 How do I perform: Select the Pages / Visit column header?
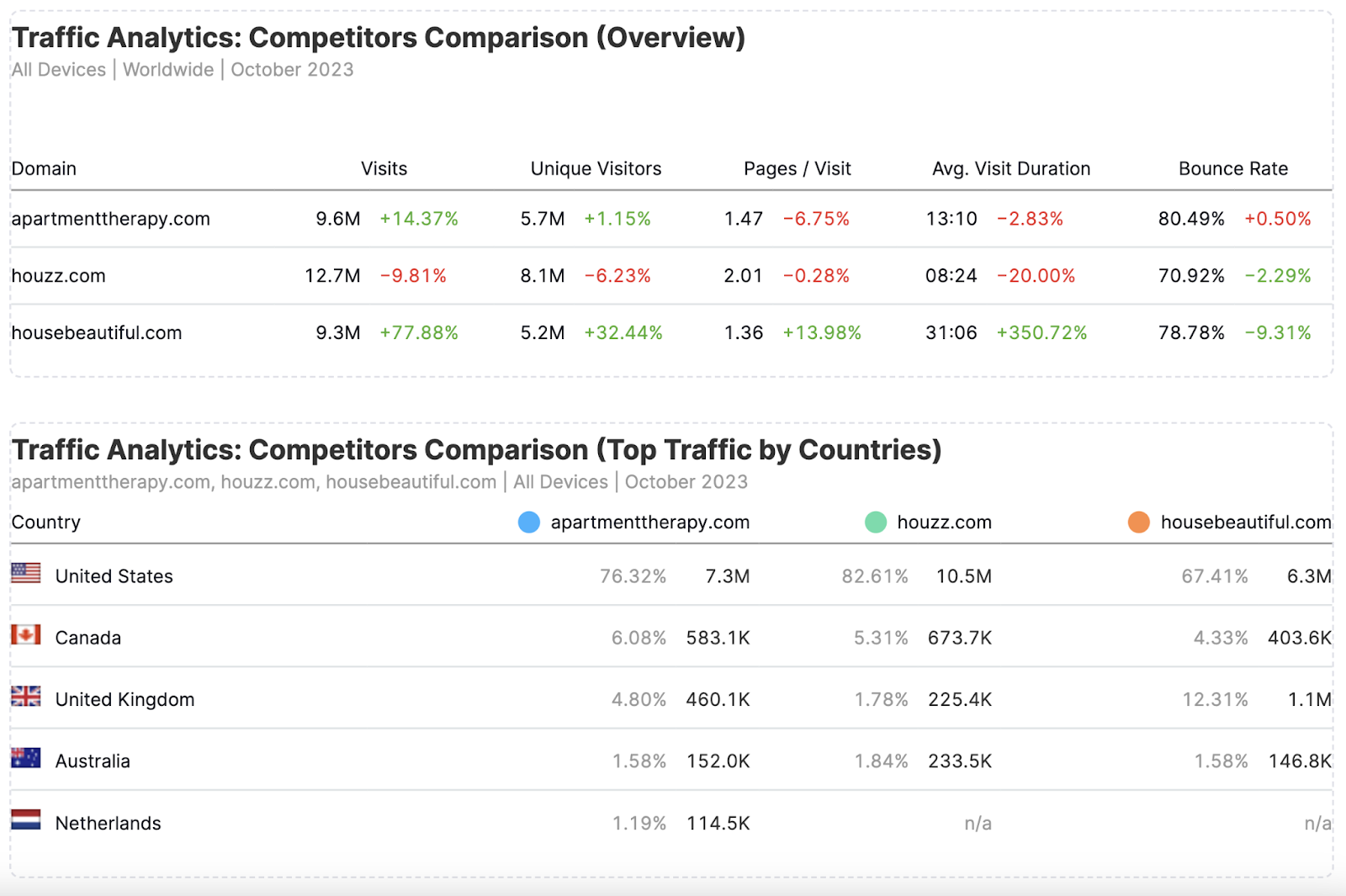click(x=798, y=168)
